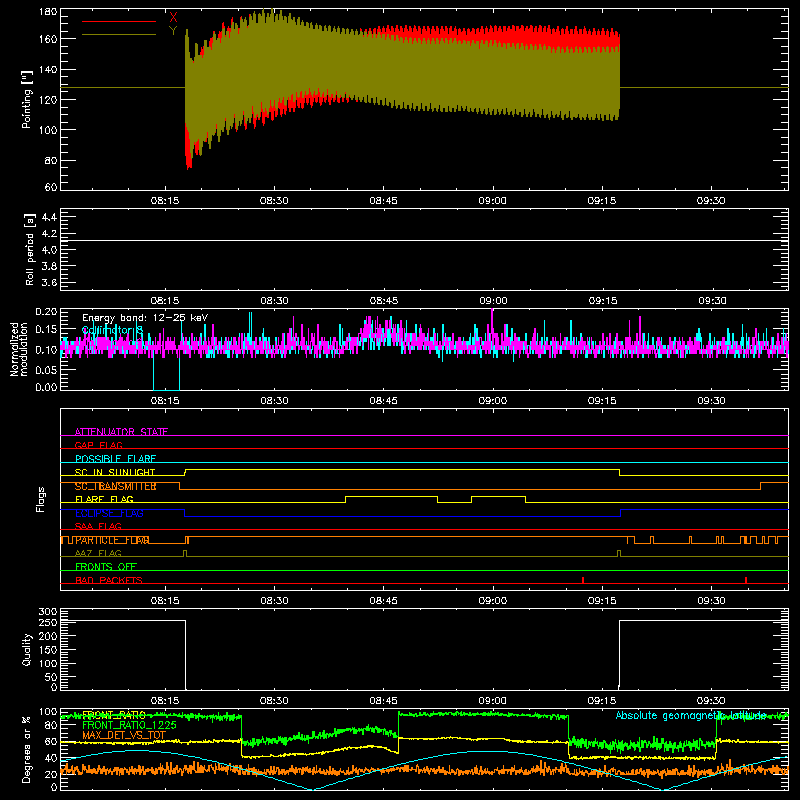Click the SC_IN_SUNLIGHT label
Viewport: 800px width, 800px height.
[x=115, y=472]
